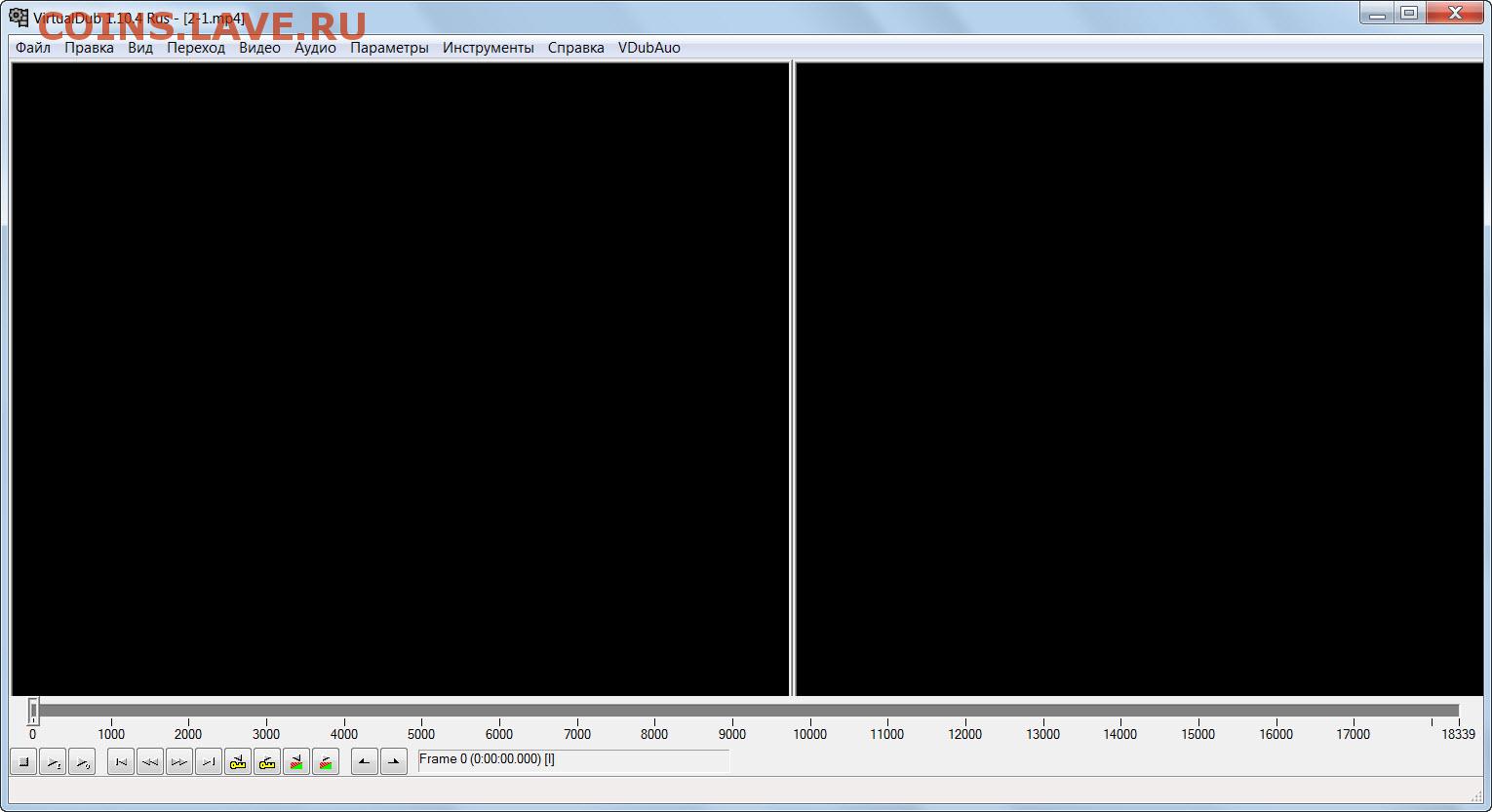Click the Stop playback button
Viewport: 1492px width, 812px height.
[x=23, y=762]
